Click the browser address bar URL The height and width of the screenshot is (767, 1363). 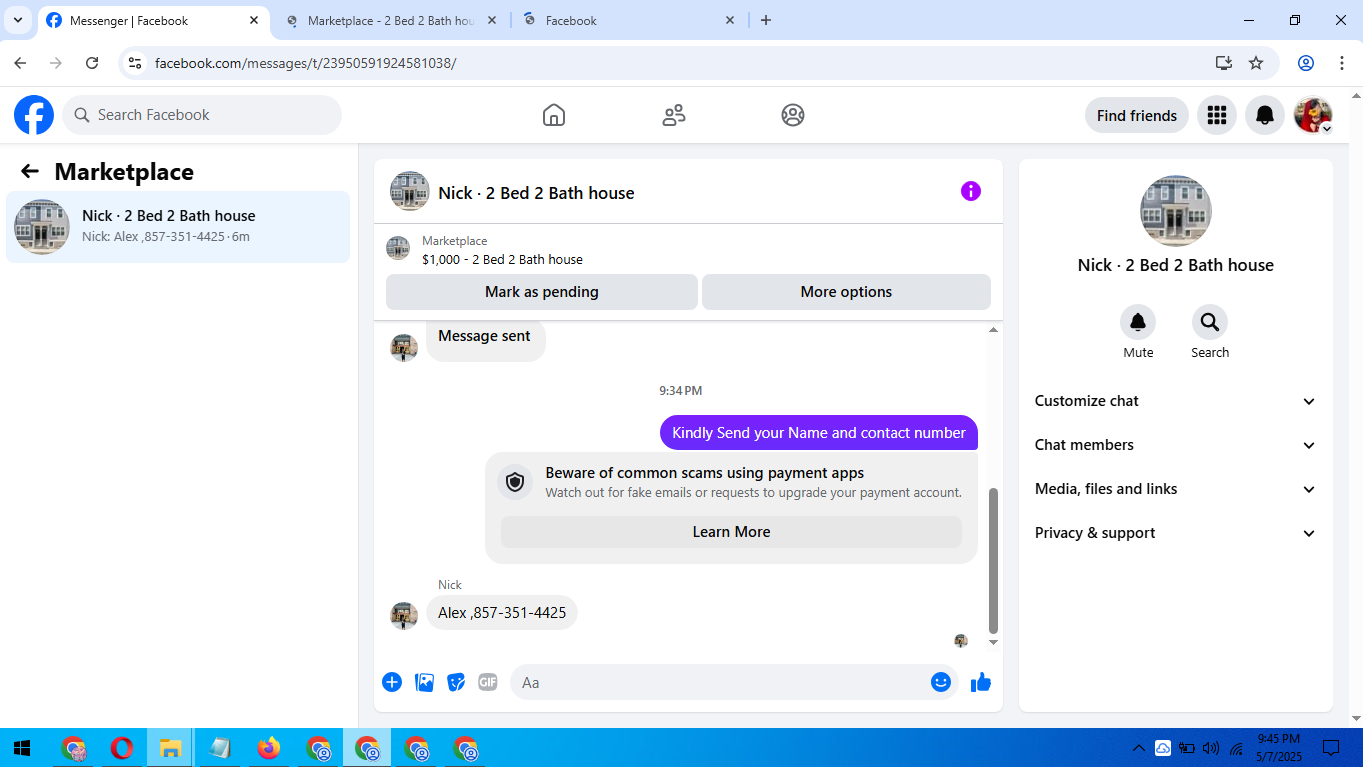(x=305, y=63)
